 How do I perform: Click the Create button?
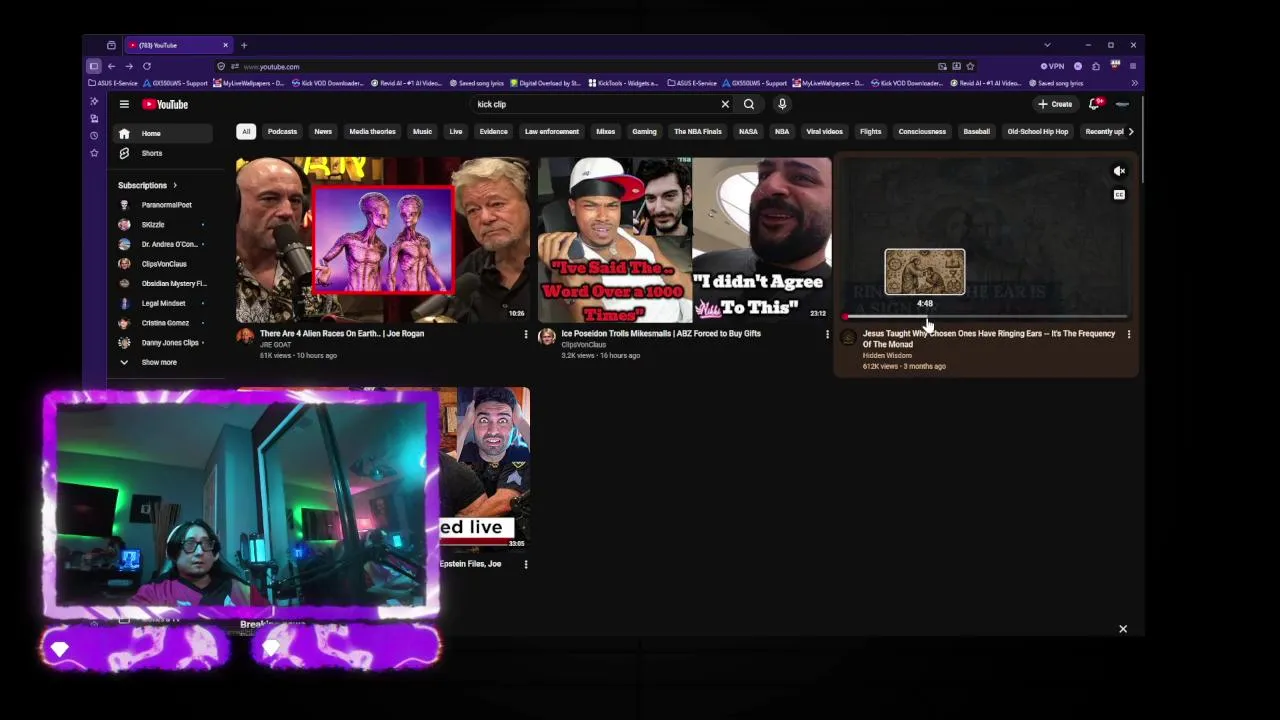coord(1055,104)
